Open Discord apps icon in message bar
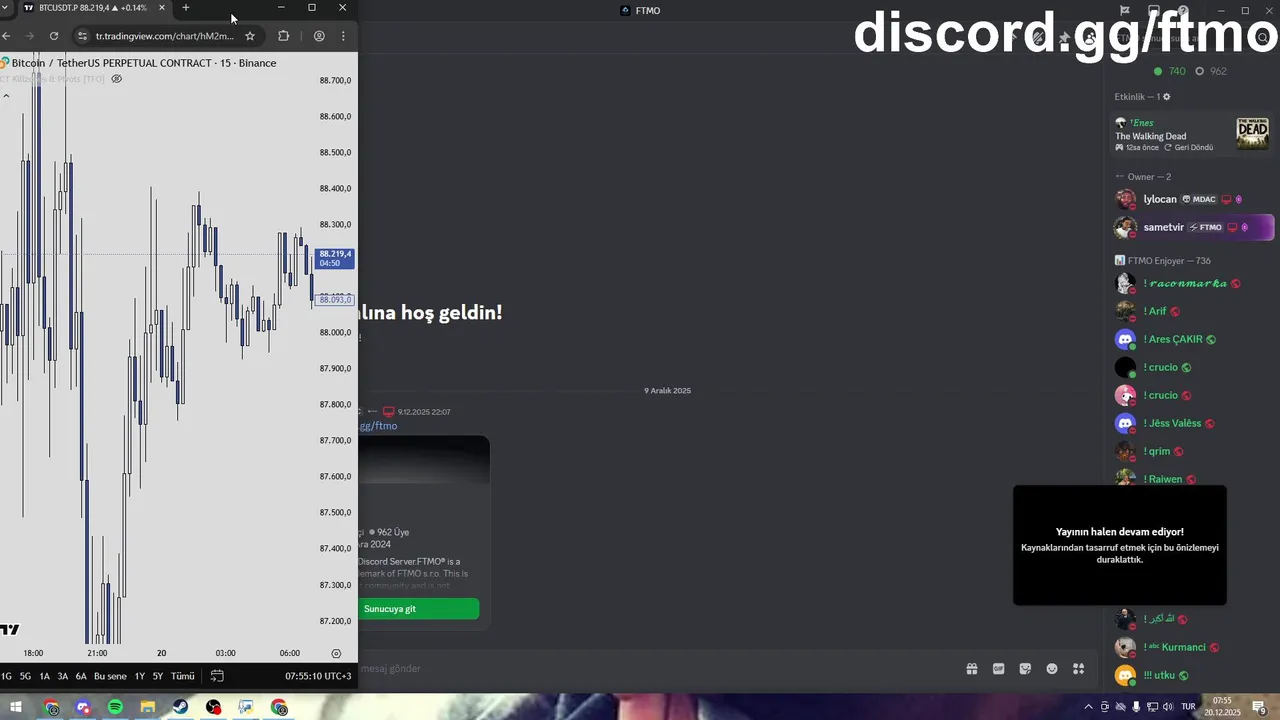Screen dimensions: 1280x720 coord(1079,669)
